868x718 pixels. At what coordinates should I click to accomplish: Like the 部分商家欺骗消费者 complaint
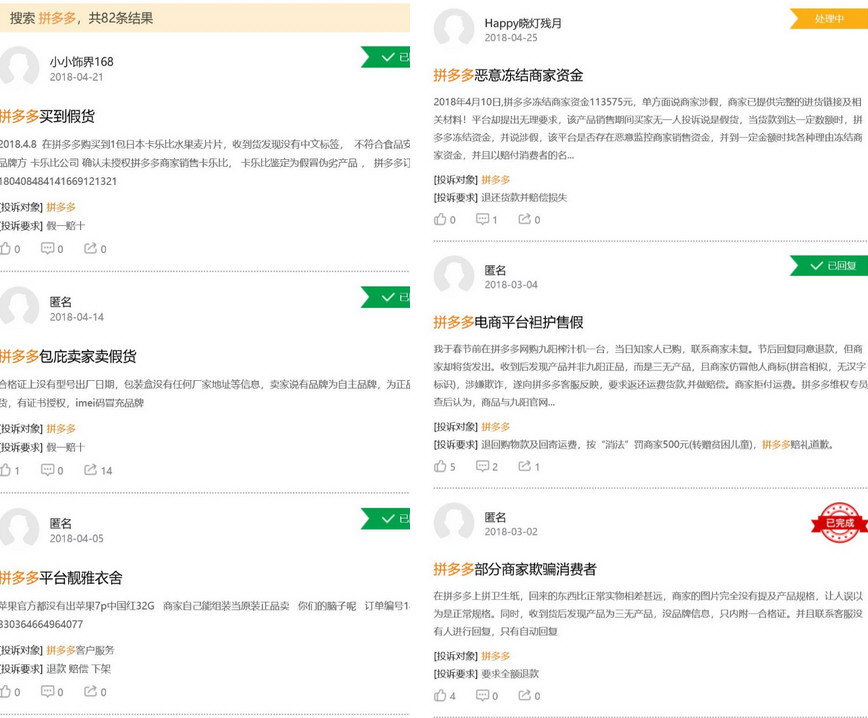(x=443, y=696)
